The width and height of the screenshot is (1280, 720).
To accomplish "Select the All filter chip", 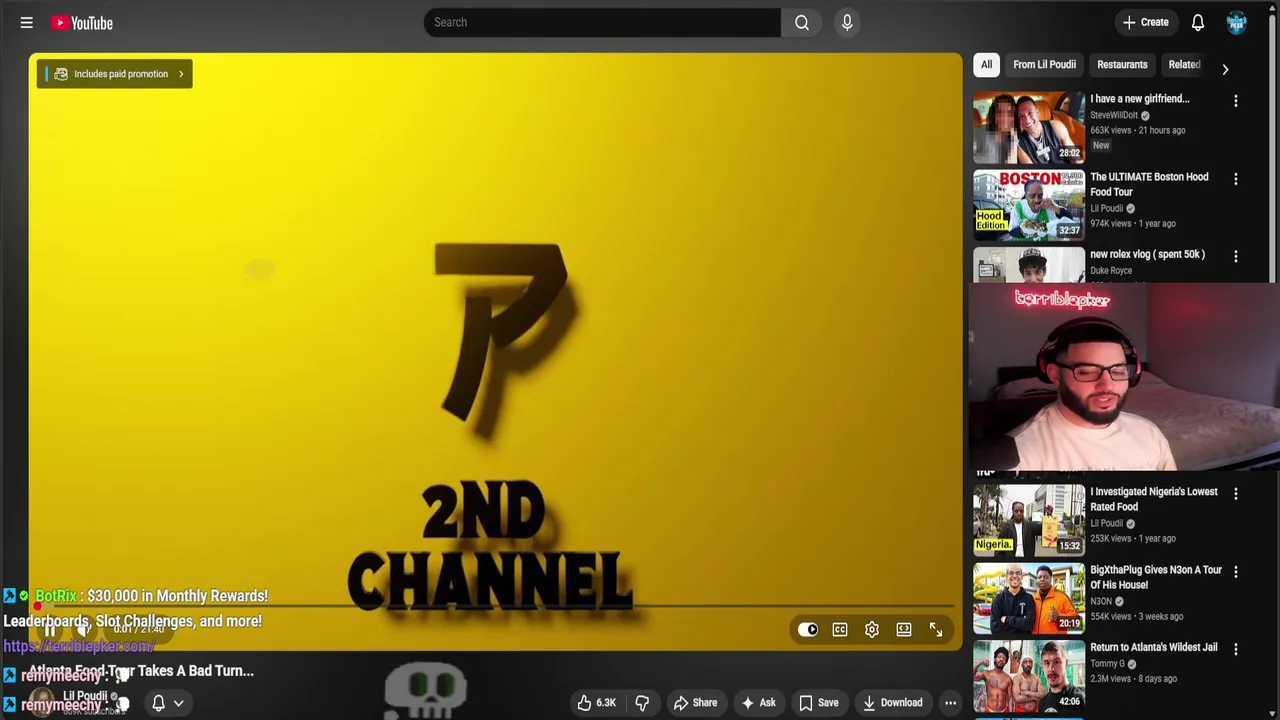I will [986, 64].
